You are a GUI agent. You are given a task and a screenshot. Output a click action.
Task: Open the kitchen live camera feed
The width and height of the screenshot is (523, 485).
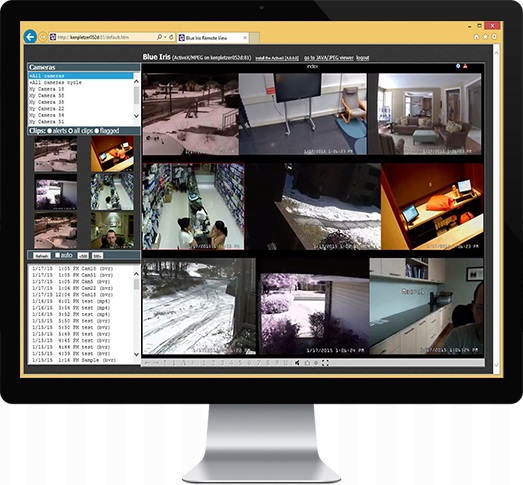(426, 306)
